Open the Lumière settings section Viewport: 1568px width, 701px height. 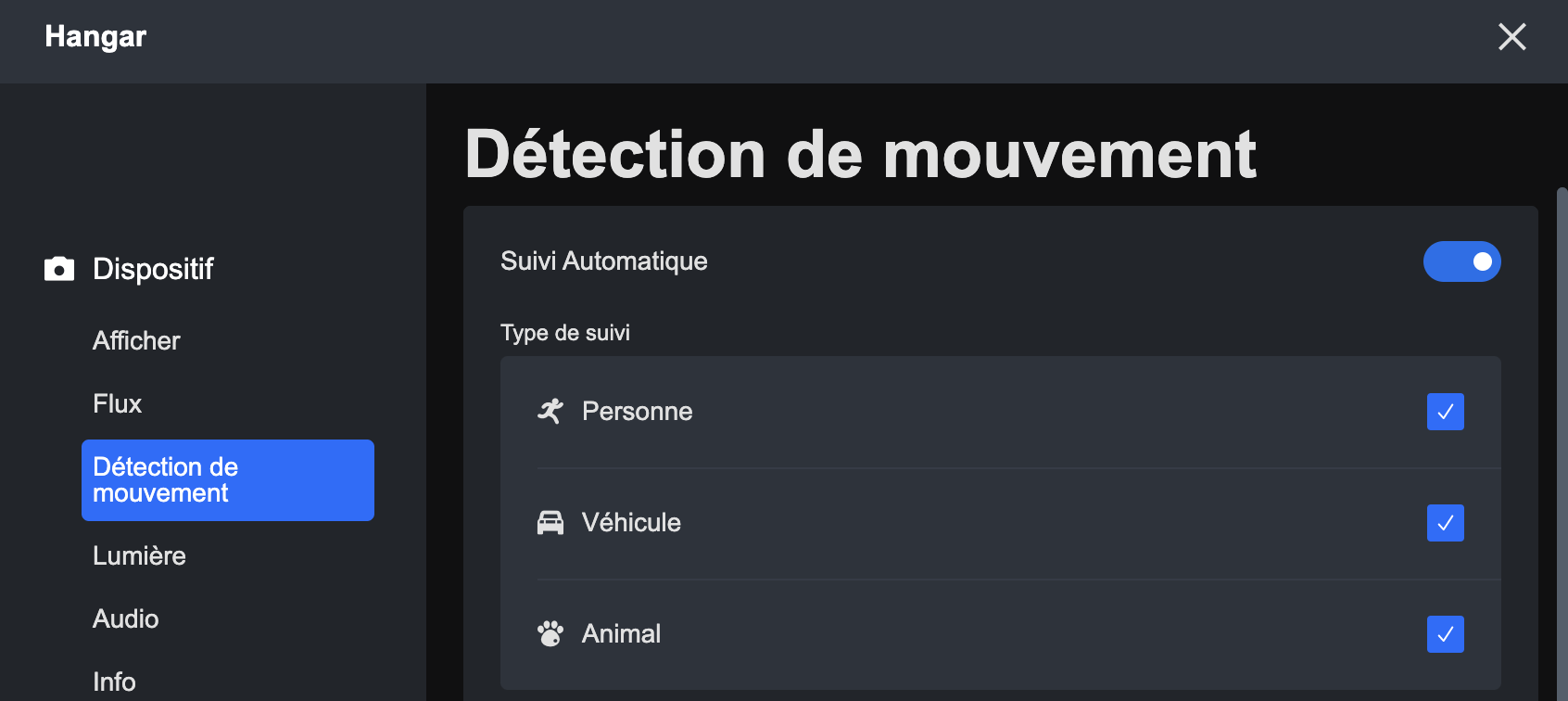(139, 556)
